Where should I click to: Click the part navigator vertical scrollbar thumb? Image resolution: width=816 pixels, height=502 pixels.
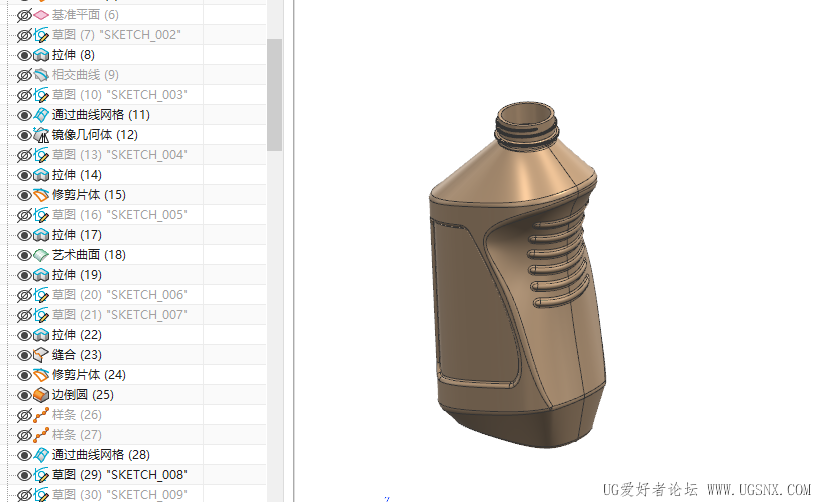(x=274, y=95)
